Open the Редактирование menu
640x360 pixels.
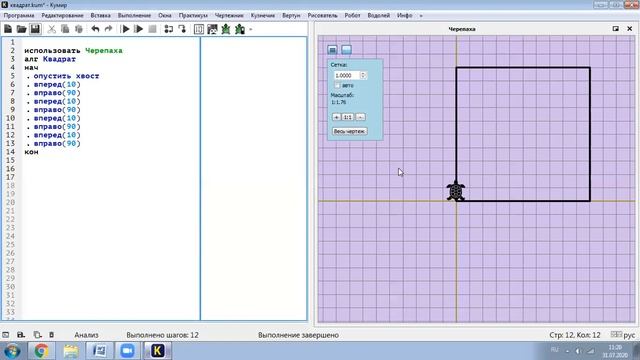[62, 16]
